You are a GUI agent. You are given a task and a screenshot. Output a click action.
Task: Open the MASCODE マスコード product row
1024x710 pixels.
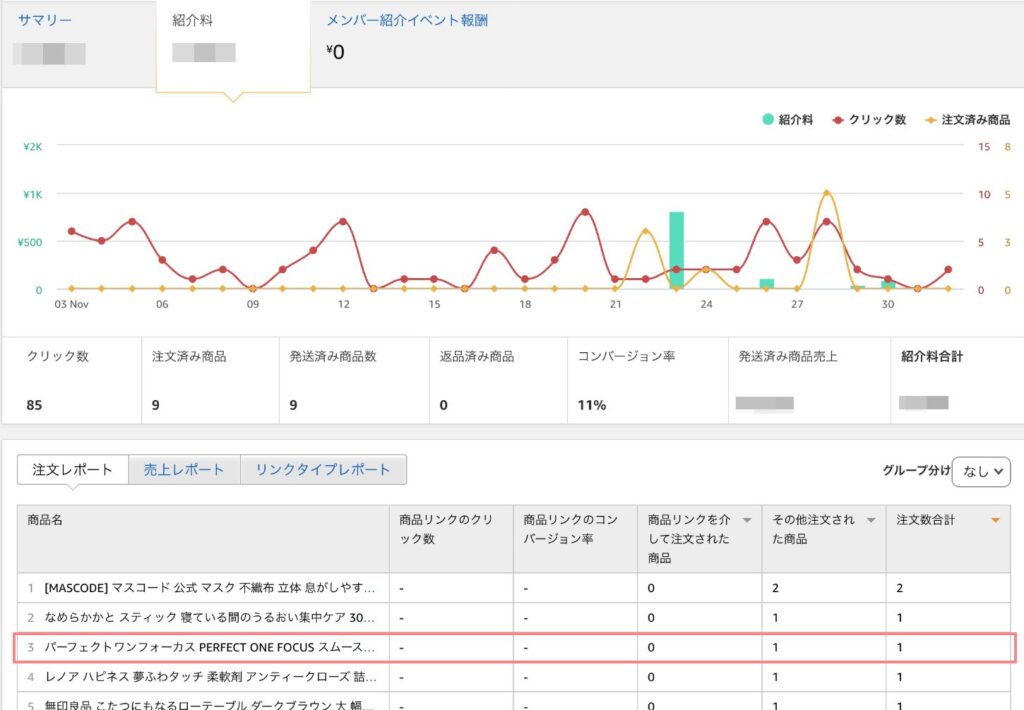(x=210, y=588)
